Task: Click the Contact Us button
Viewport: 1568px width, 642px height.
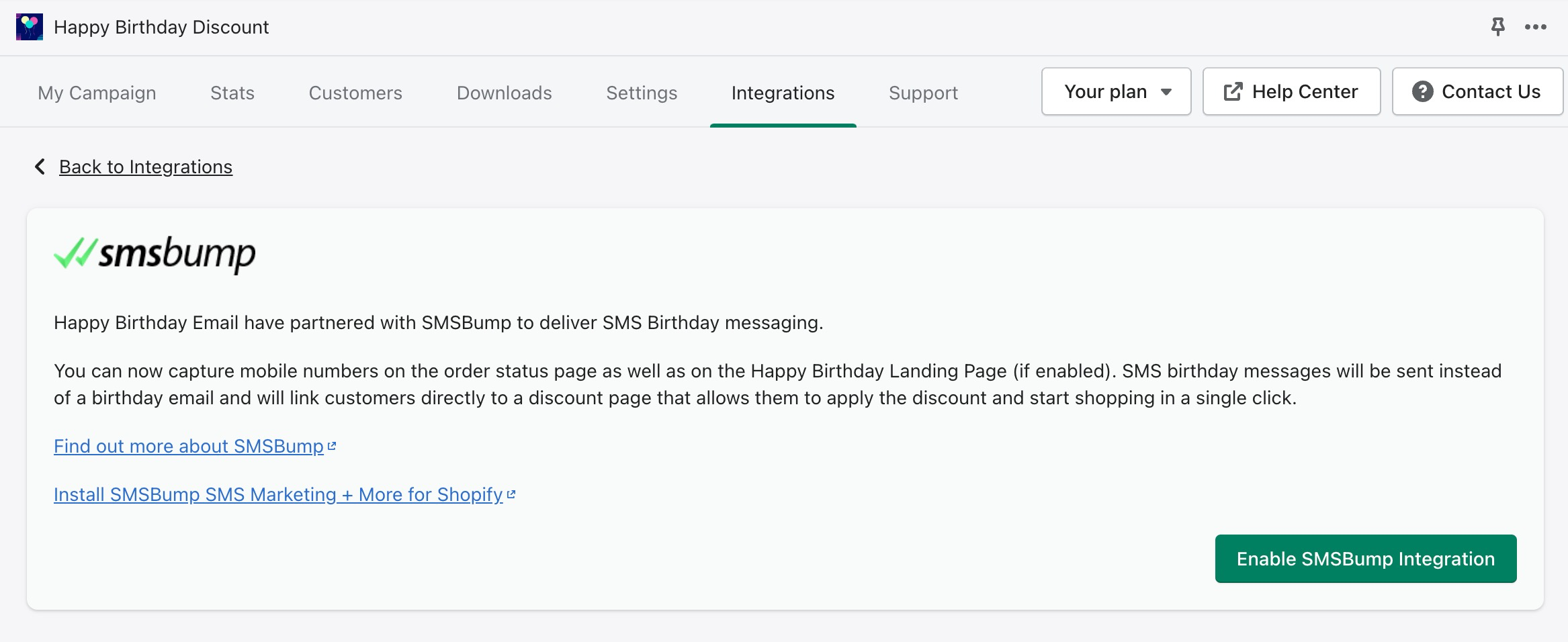Action: click(x=1477, y=91)
